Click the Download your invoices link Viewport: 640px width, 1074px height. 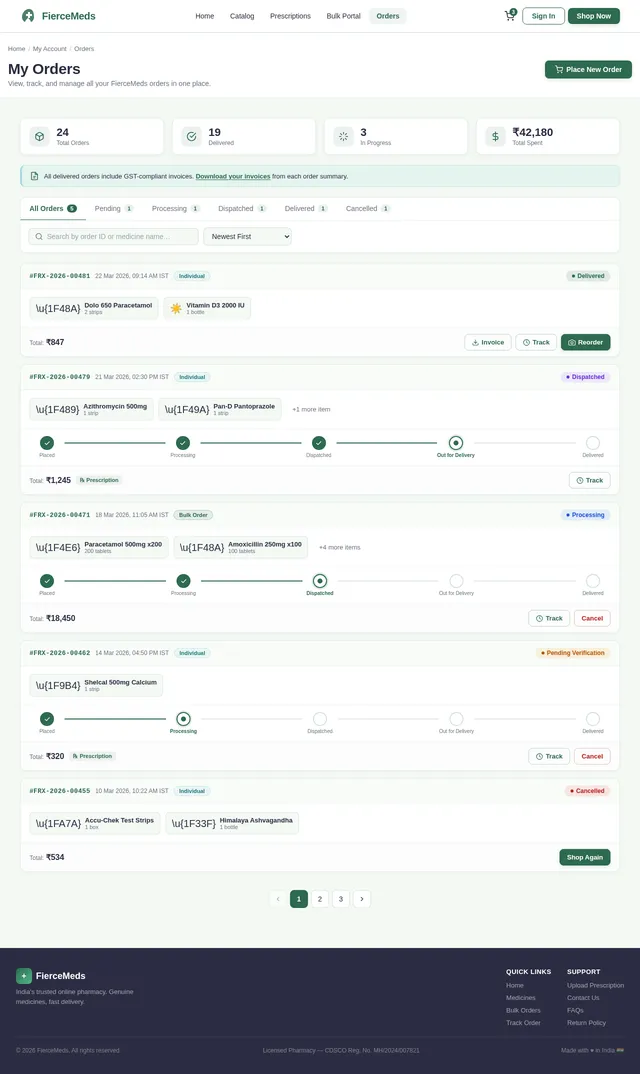(232, 177)
